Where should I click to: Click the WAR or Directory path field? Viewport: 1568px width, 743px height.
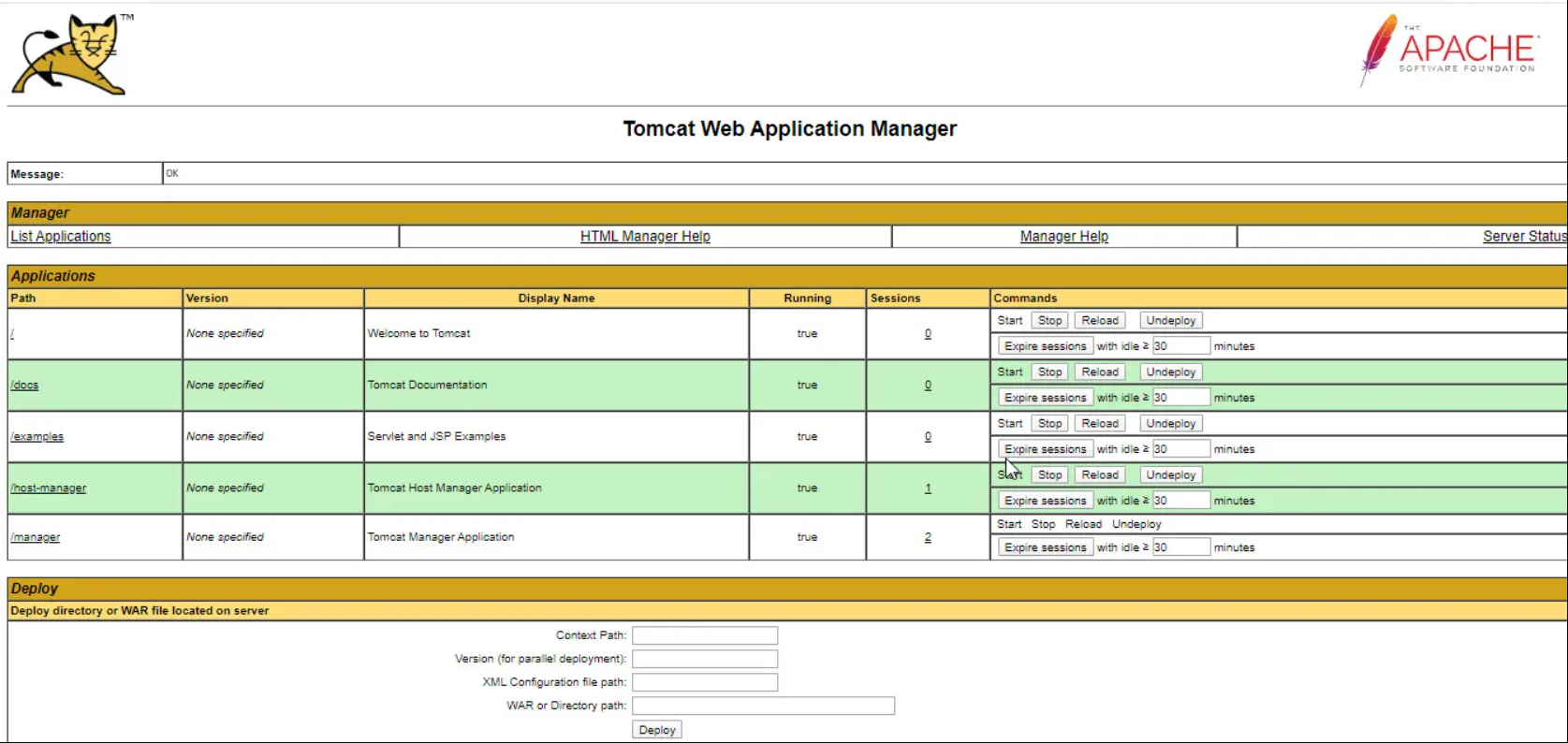(x=763, y=706)
